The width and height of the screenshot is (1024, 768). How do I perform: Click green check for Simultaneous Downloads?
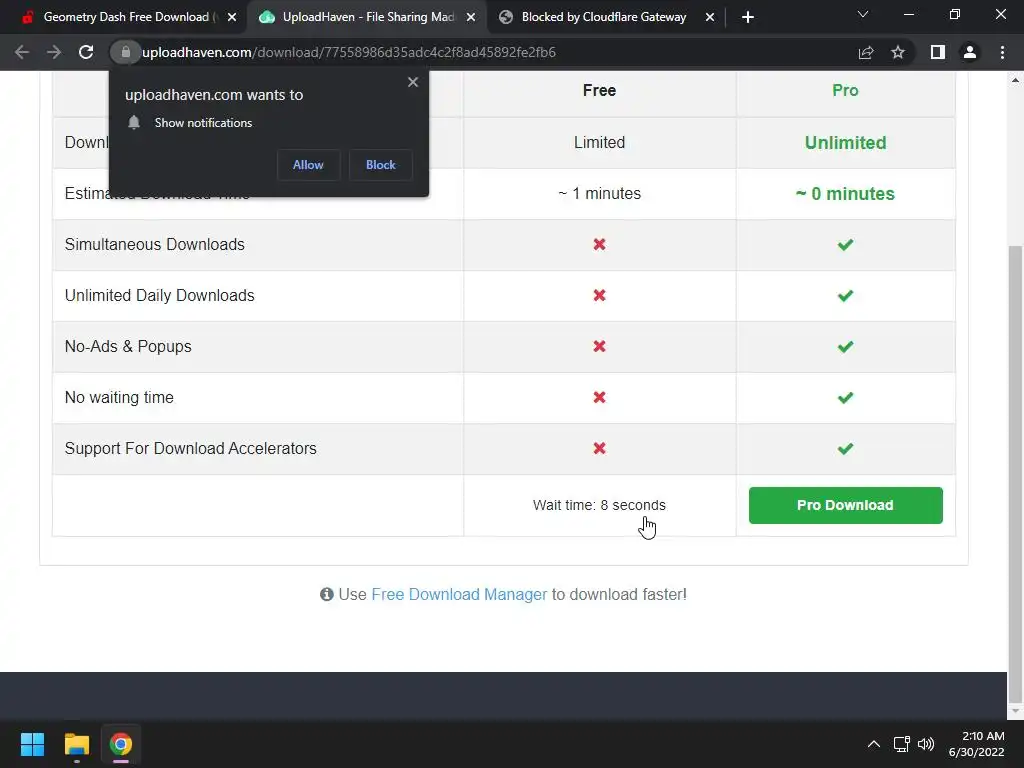click(x=845, y=244)
